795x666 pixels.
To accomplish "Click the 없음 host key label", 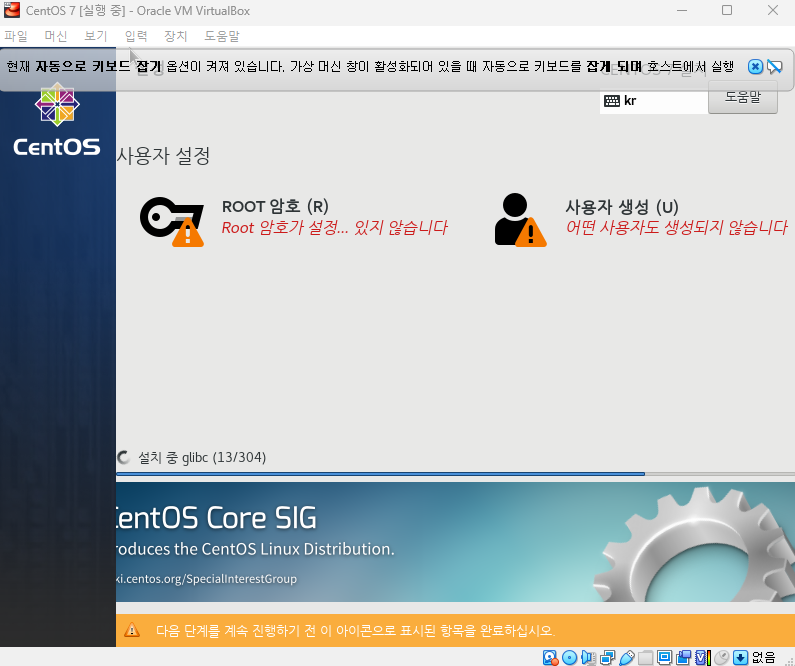I will (763, 658).
